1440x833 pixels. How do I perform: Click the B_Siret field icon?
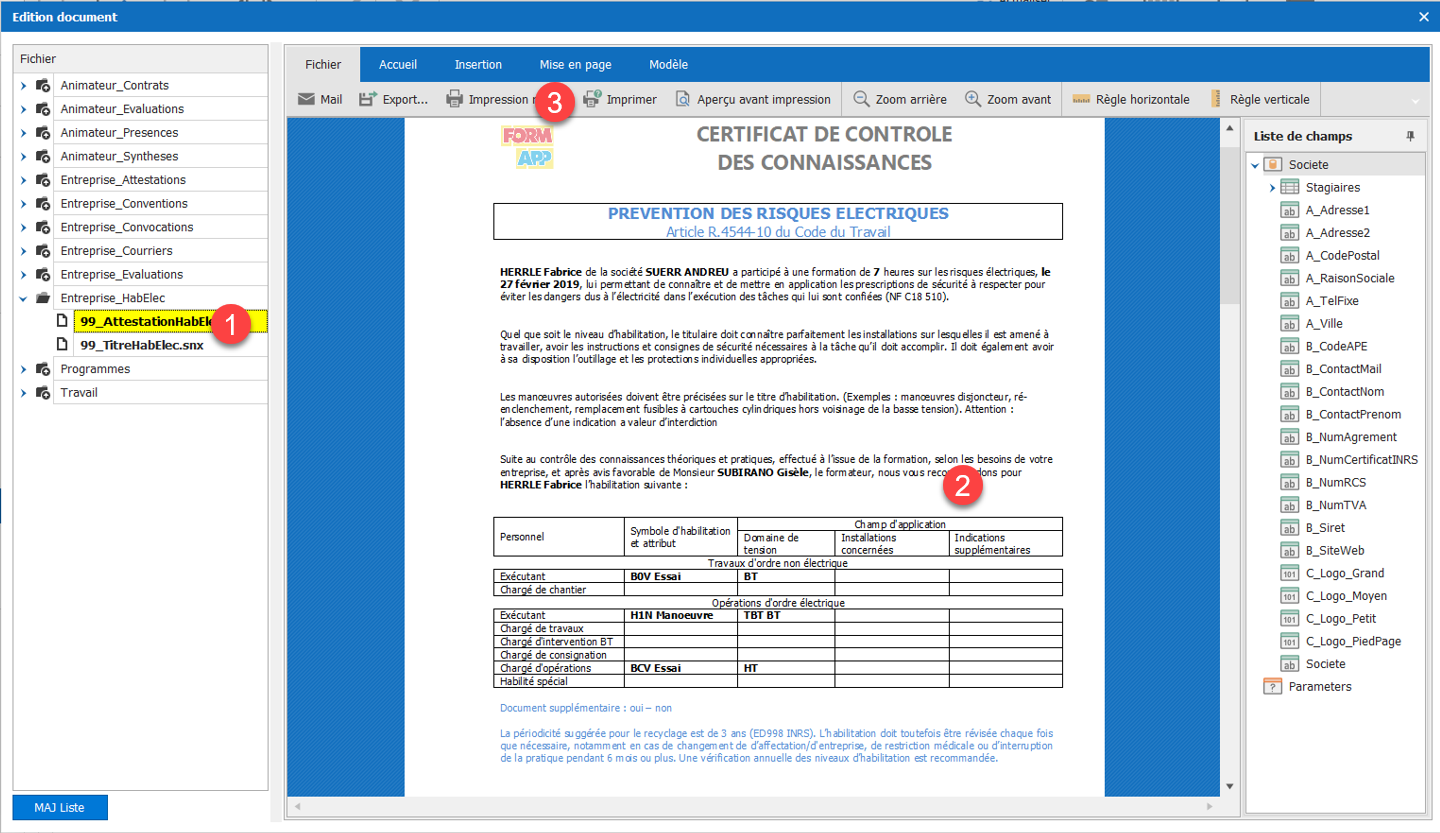click(1290, 528)
